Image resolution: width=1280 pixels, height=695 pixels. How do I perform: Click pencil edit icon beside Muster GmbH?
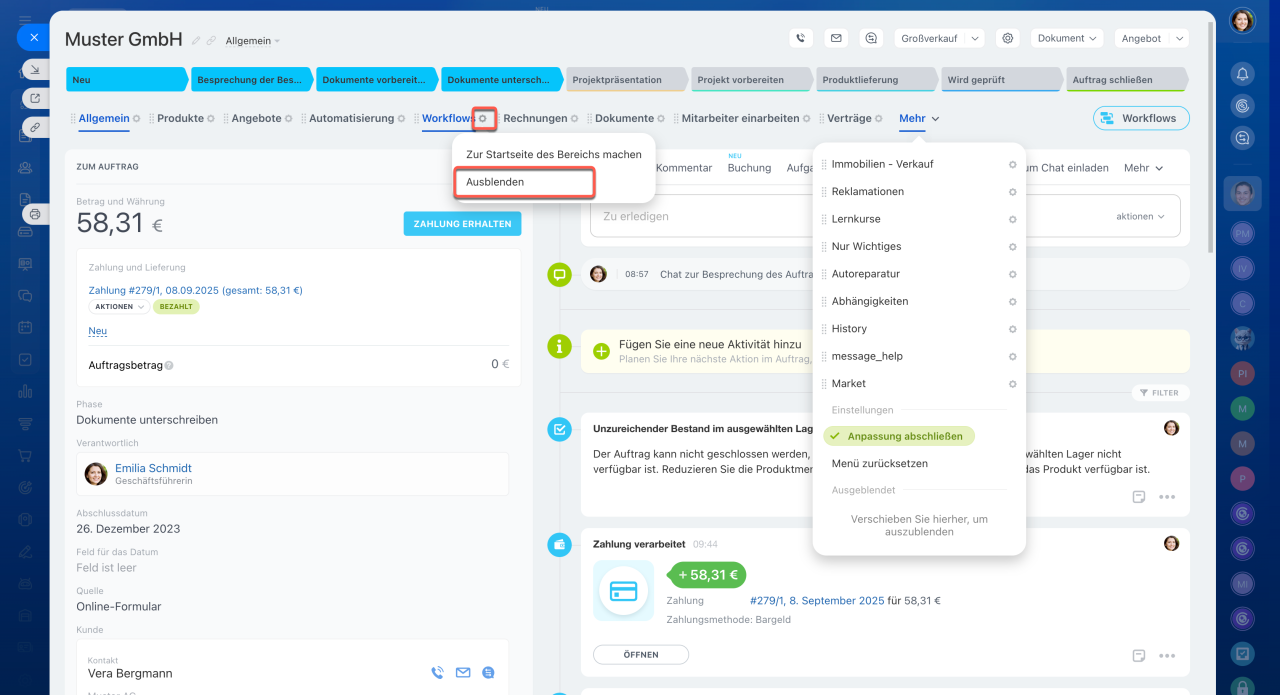196,41
